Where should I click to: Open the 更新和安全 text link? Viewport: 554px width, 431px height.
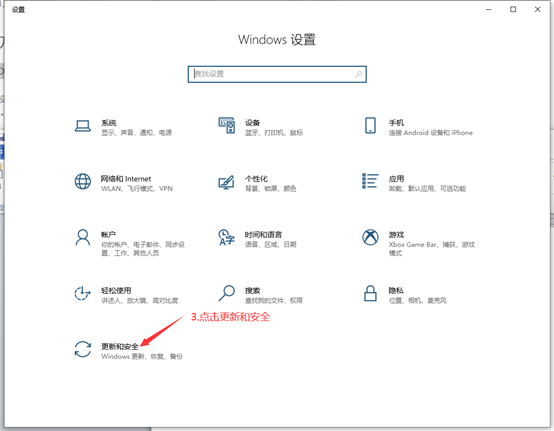point(120,346)
